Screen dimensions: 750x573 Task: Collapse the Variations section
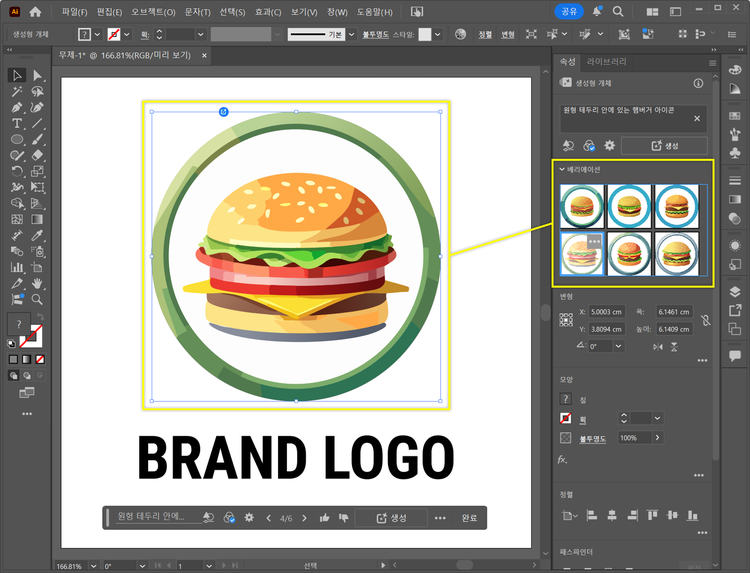coord(562,169)
